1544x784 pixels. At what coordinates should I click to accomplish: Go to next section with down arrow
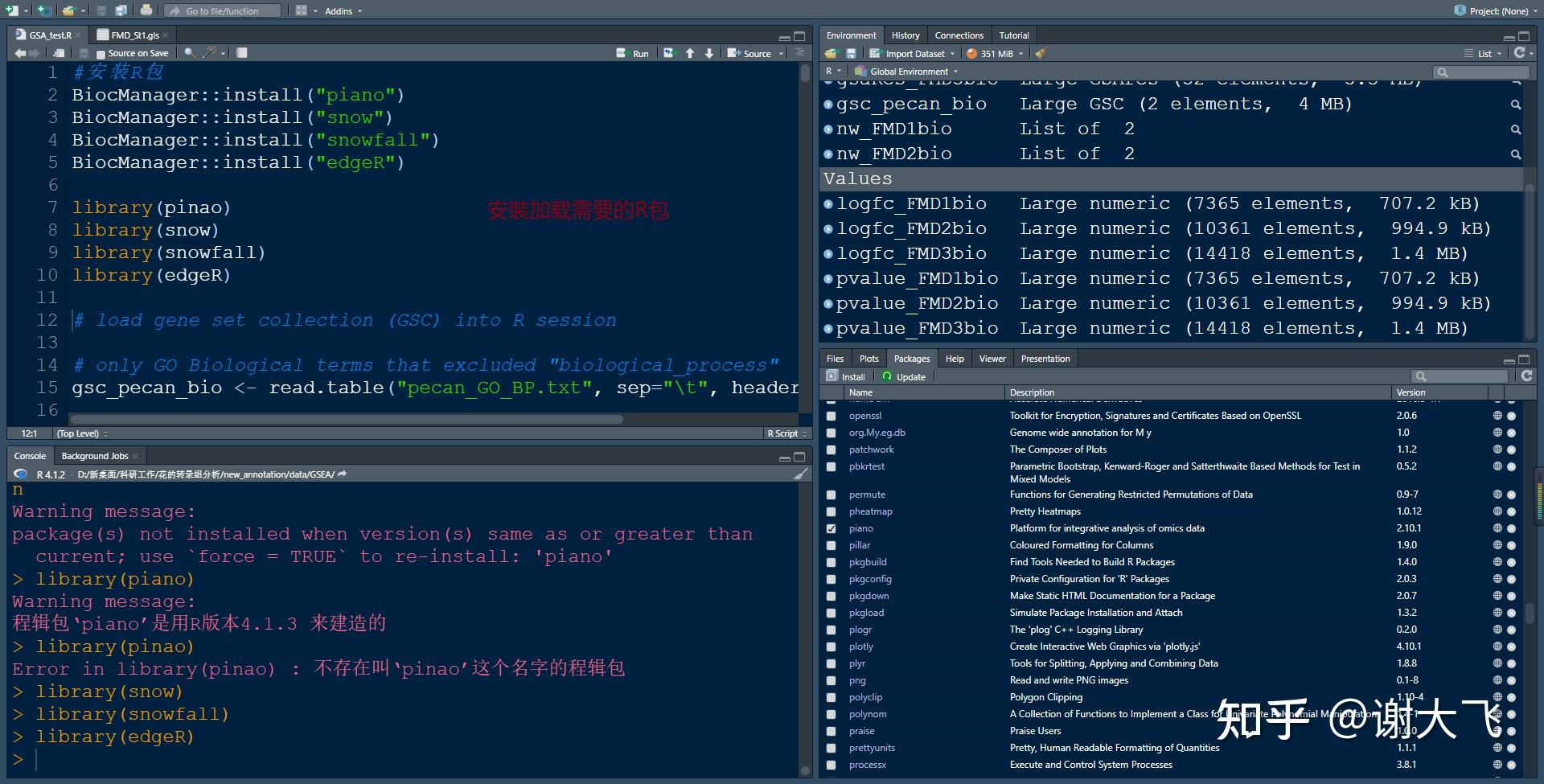(708, 53)
